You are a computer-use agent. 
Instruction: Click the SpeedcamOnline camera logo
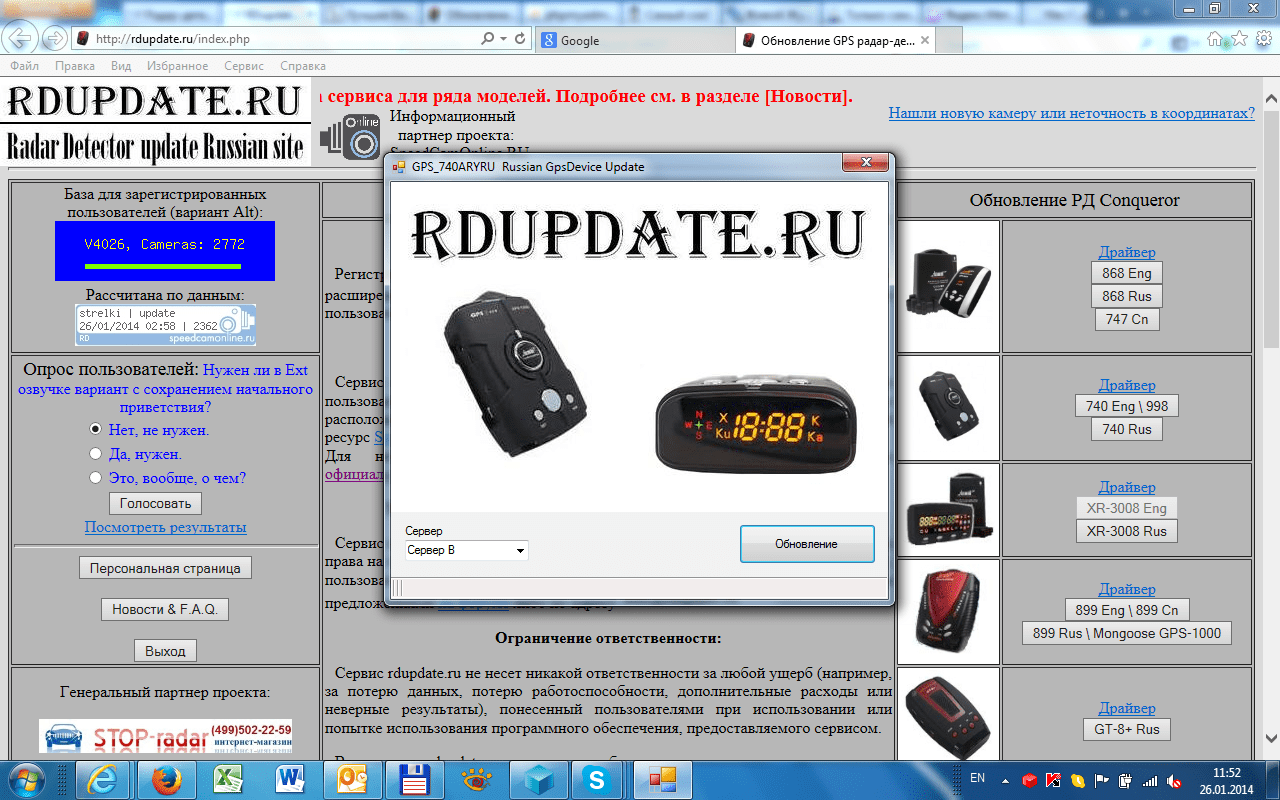click(x=351, y=139)
